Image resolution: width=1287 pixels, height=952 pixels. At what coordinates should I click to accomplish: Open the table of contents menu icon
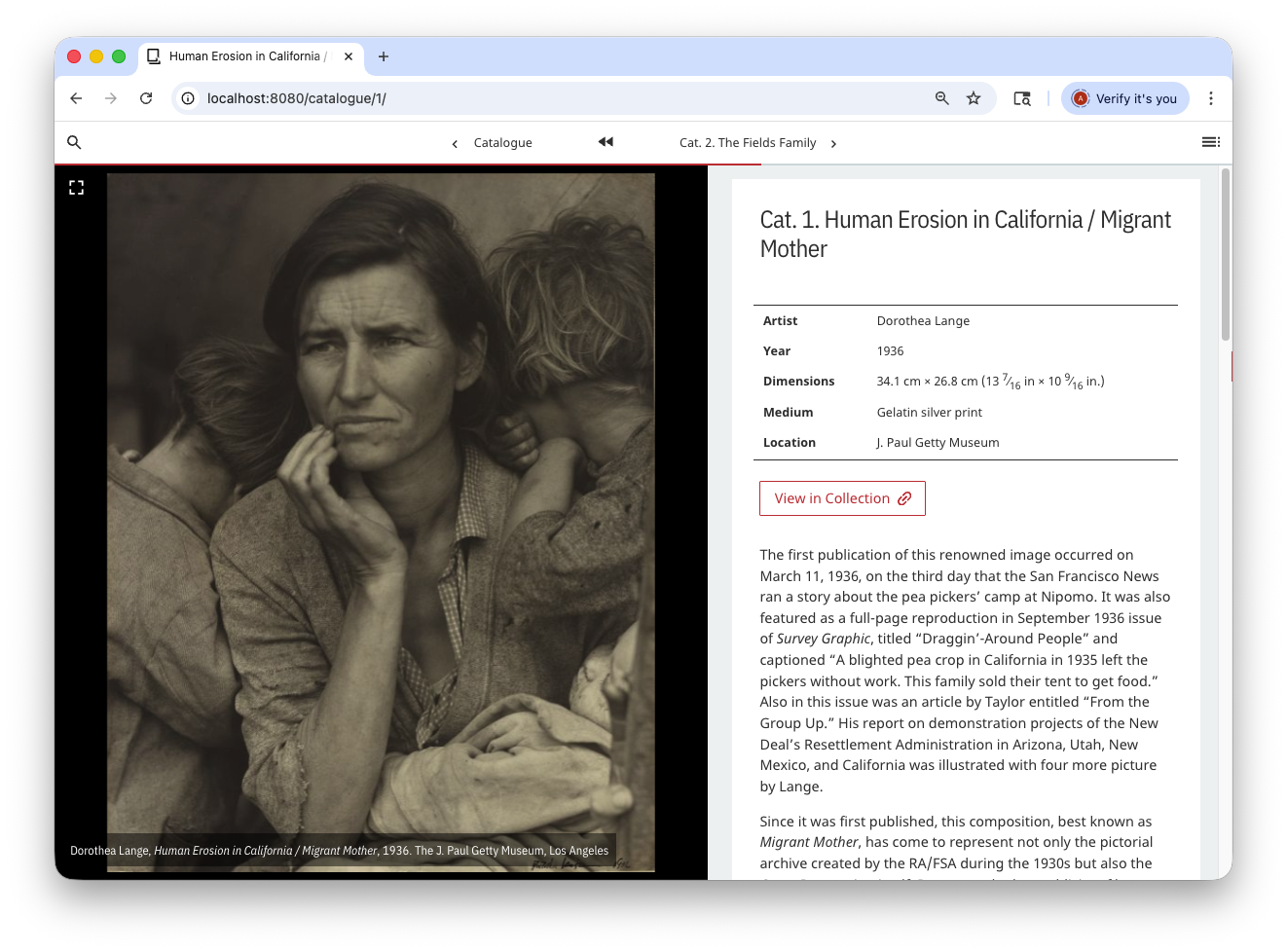coord(1210,142)
